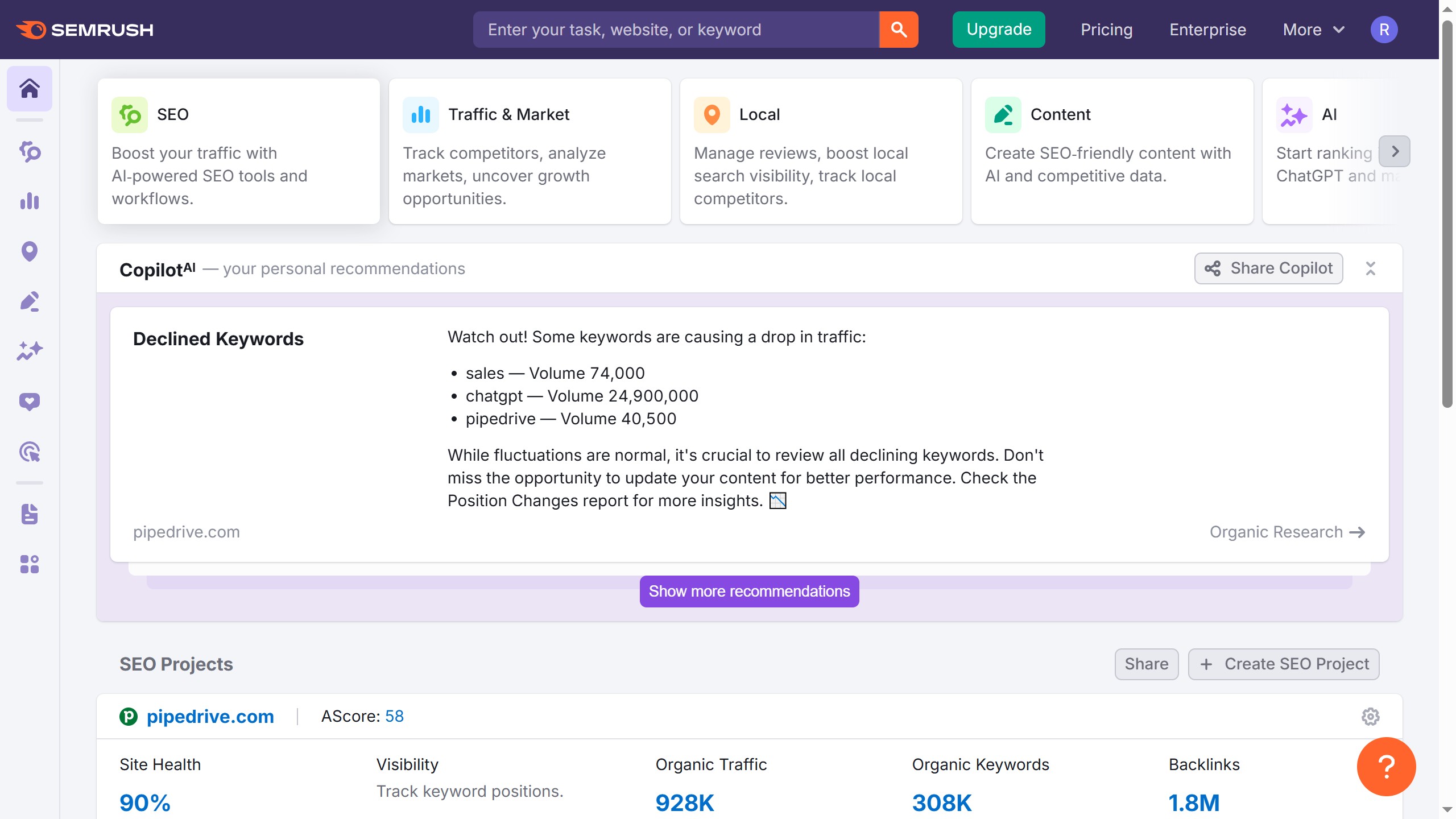This screenshot has height=819, width=1456.
Task: Select the AI sparkles sidebar icon
Action: click(x=29, y=350)
